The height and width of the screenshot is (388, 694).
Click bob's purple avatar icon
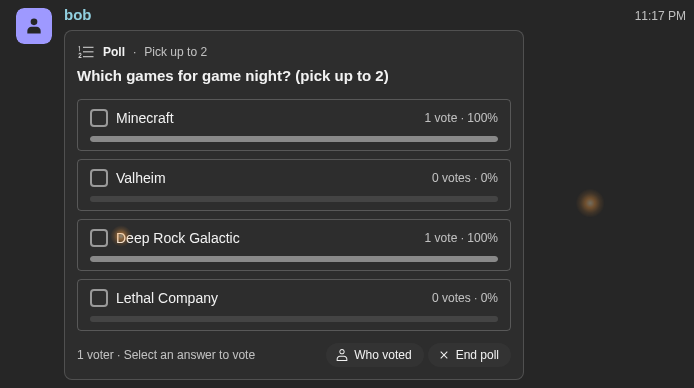(34, 26)
